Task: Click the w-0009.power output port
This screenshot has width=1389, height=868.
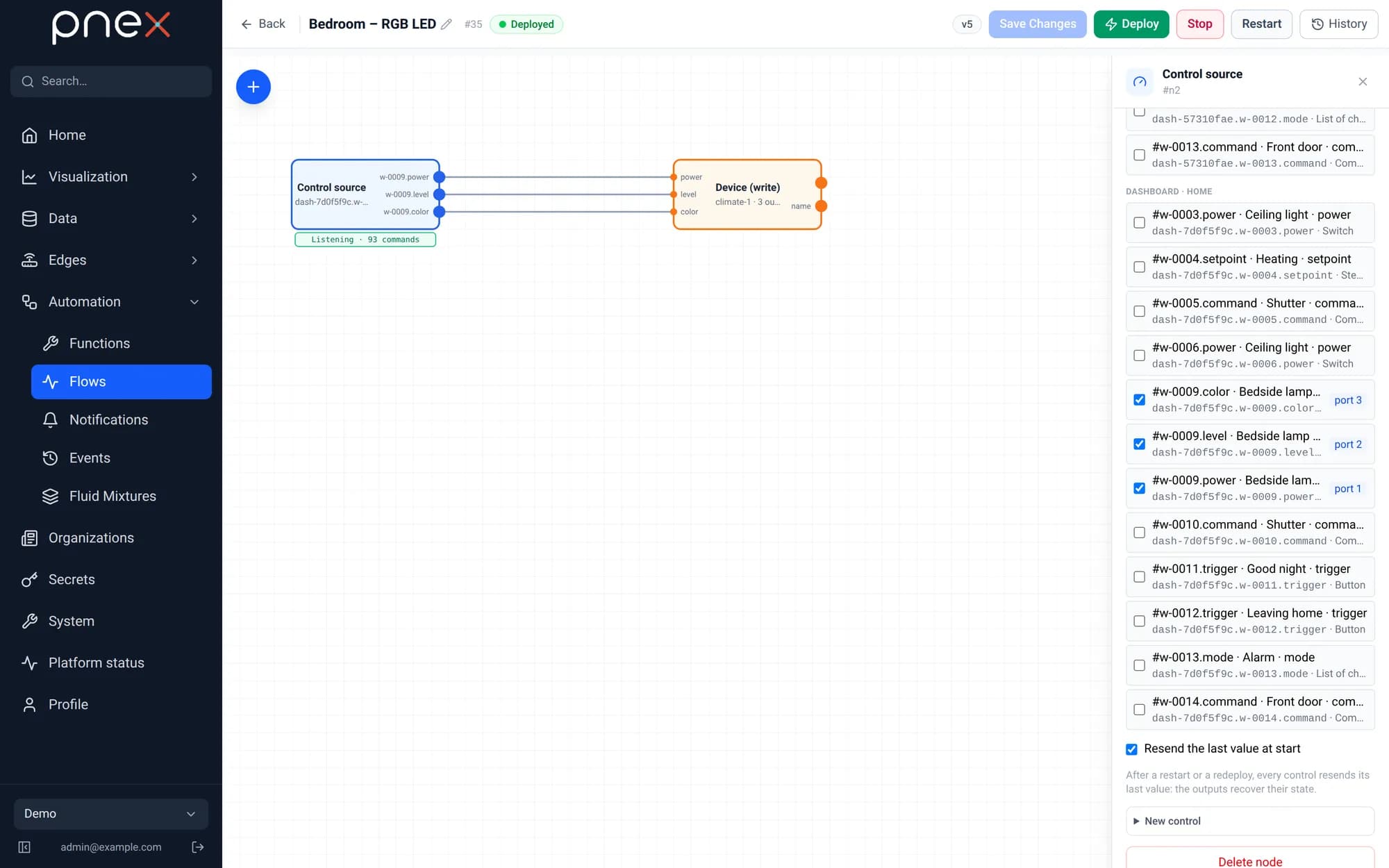Action: pyautogui.click(x=439, y=177)
